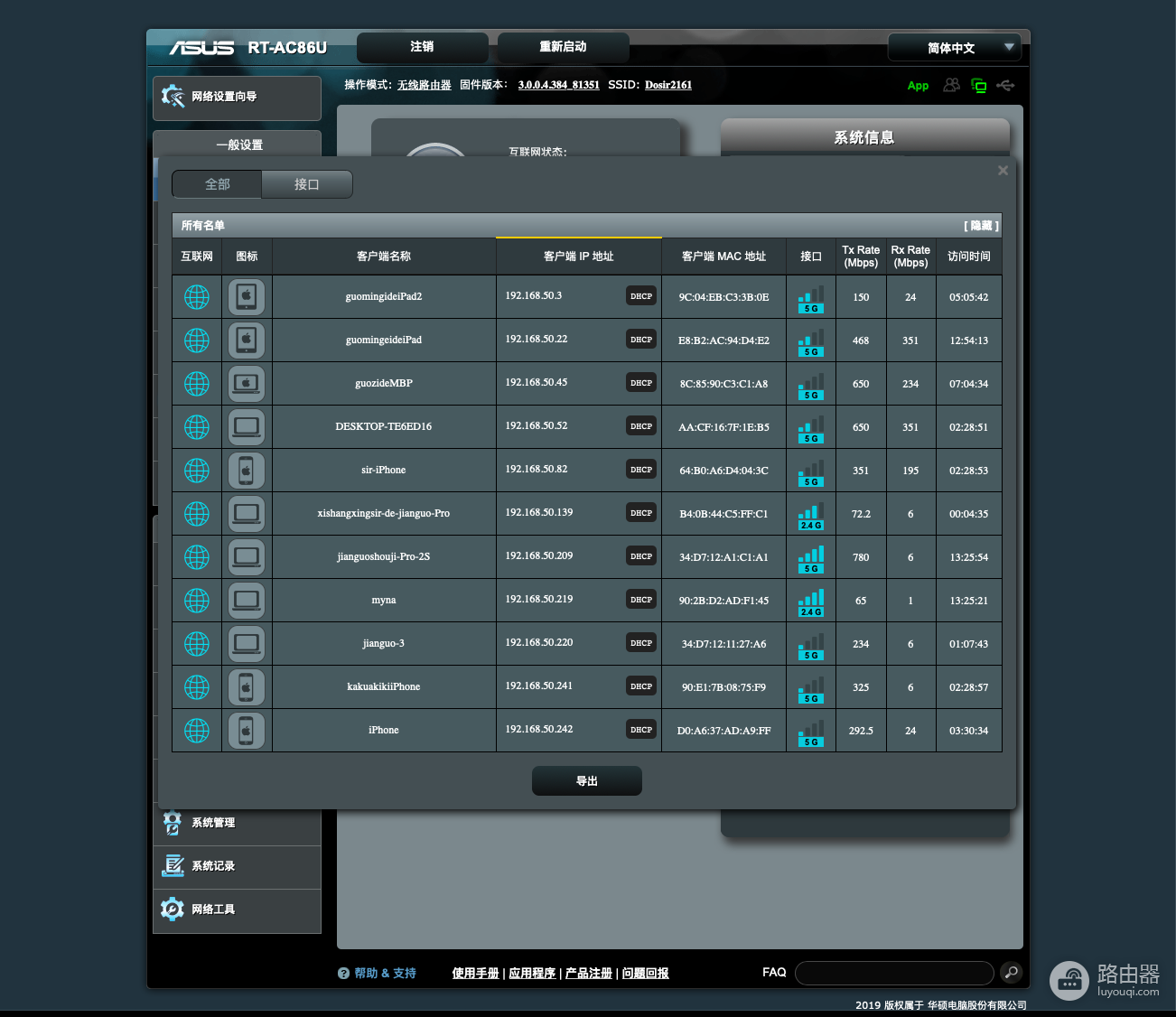Image resolution: width=1176 pixels, height=1017 pixels.
Task: Click globe icon for myna
Action: coord(197,601)
